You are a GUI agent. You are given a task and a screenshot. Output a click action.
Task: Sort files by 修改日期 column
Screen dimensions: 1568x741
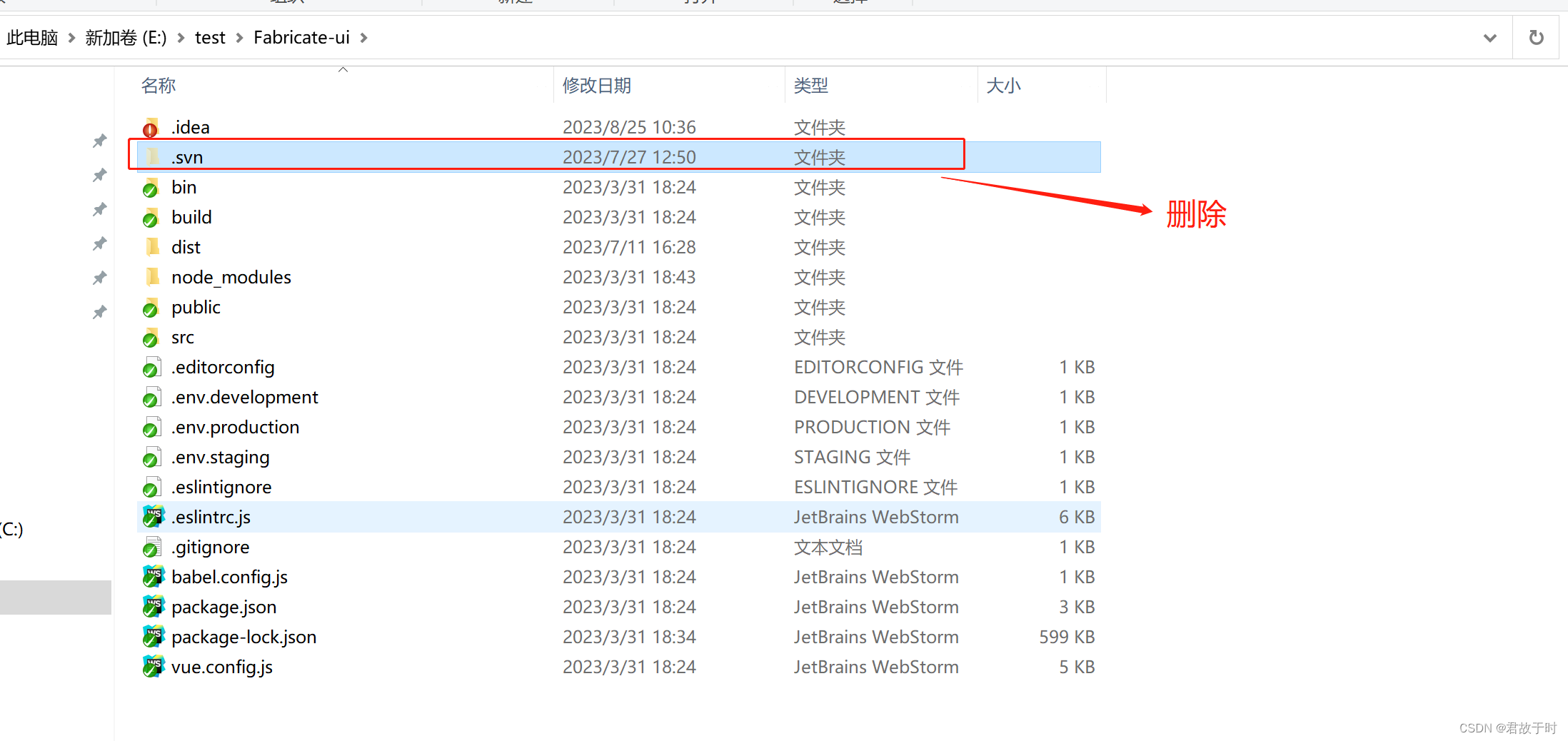[597, 86]
